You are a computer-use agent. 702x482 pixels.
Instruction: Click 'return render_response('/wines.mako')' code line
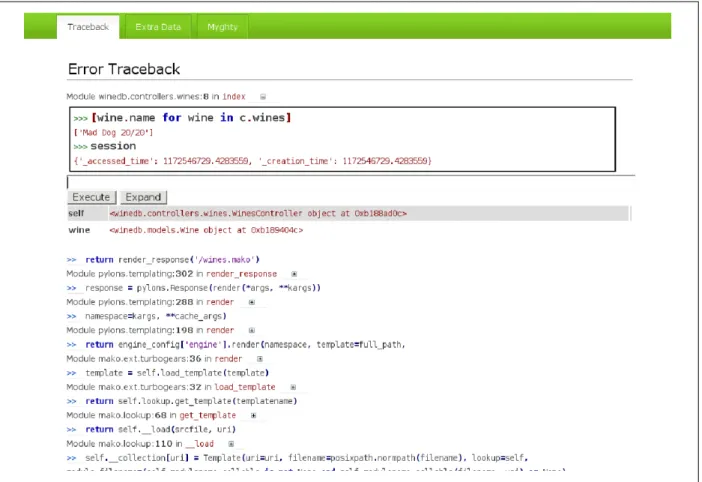pyautogui.click(x=172, y=260)
